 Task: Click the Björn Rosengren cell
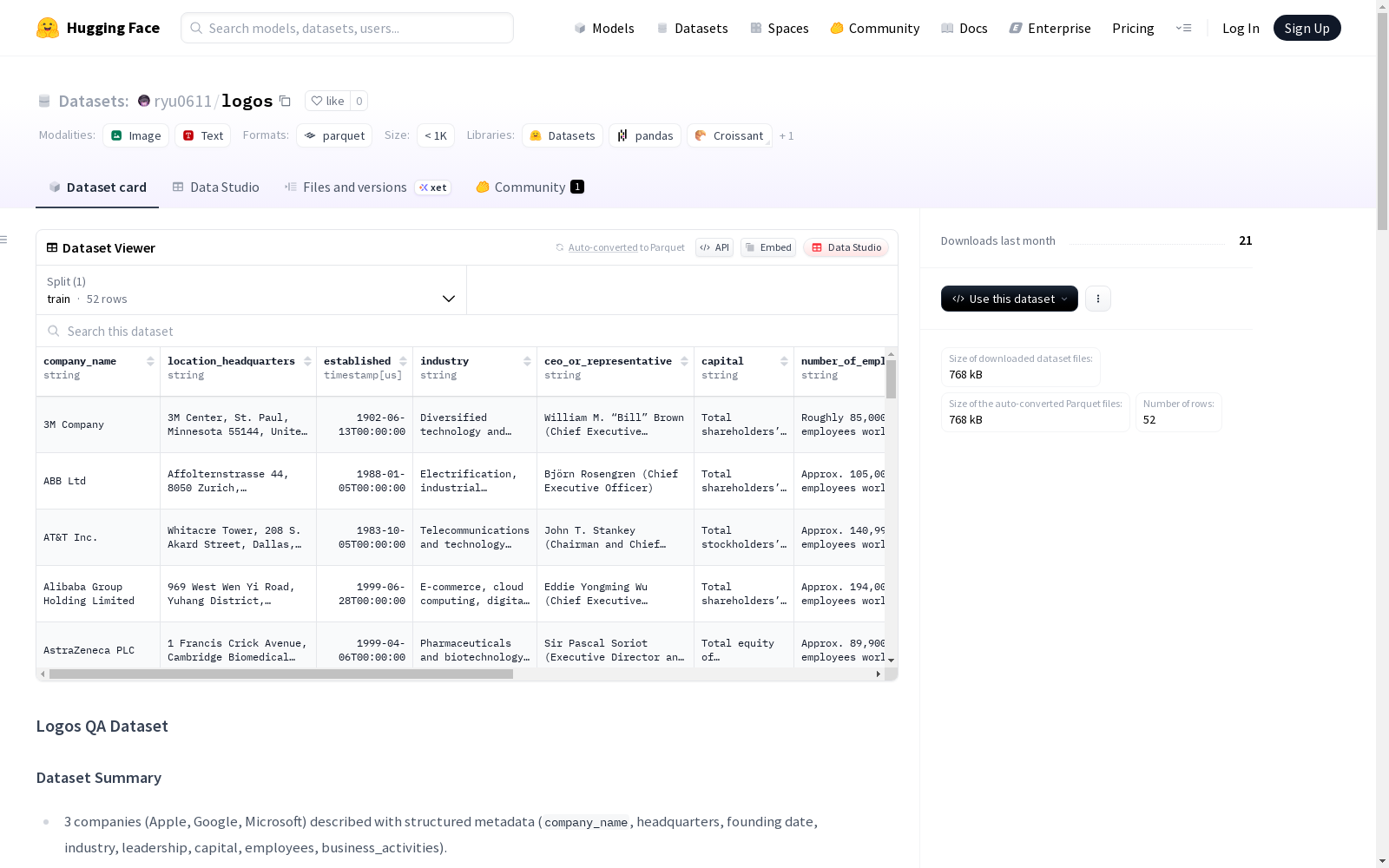[616, 481]
